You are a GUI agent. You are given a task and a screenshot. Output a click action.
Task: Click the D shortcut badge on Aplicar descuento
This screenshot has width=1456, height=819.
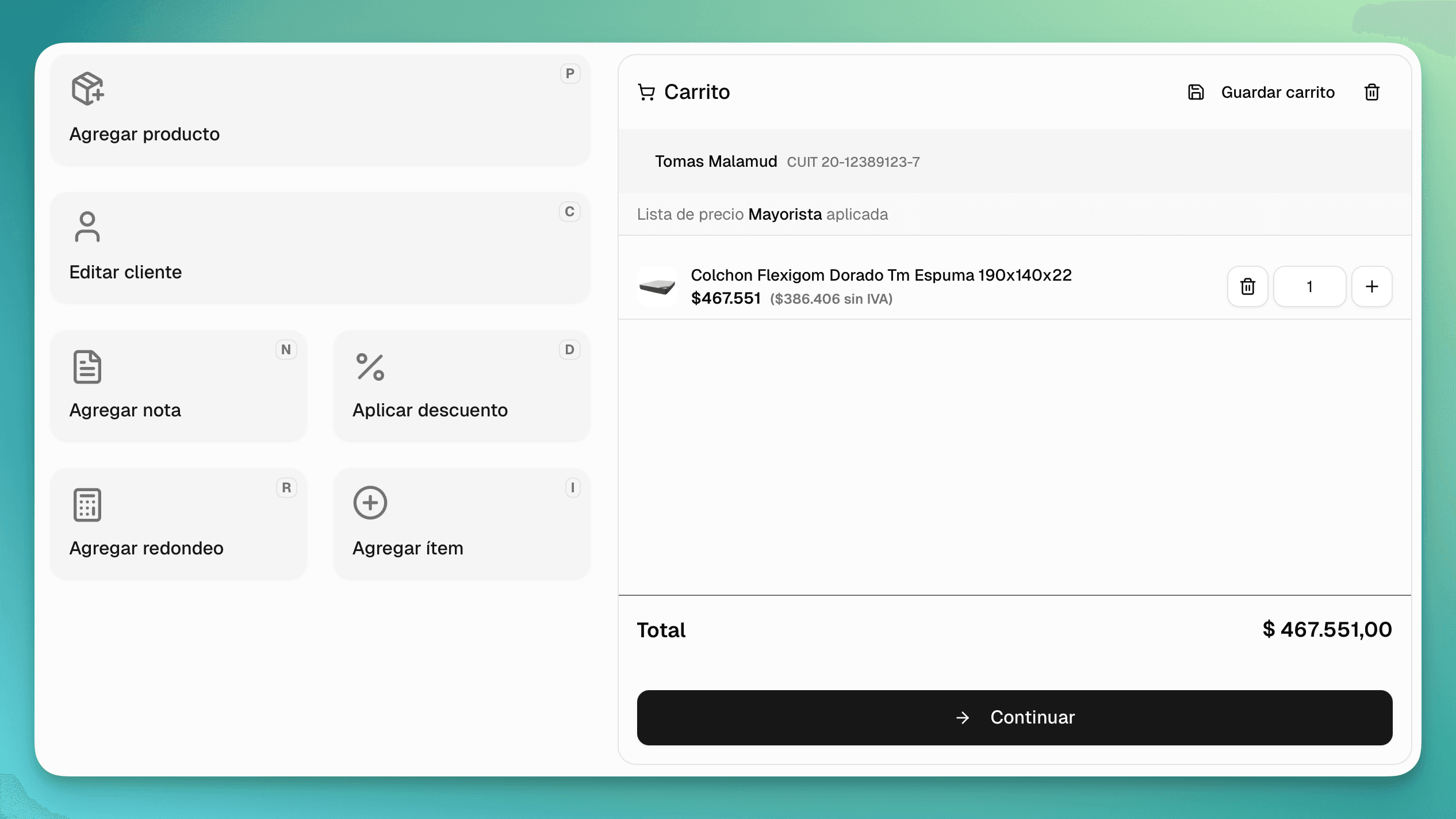point(569,350)
